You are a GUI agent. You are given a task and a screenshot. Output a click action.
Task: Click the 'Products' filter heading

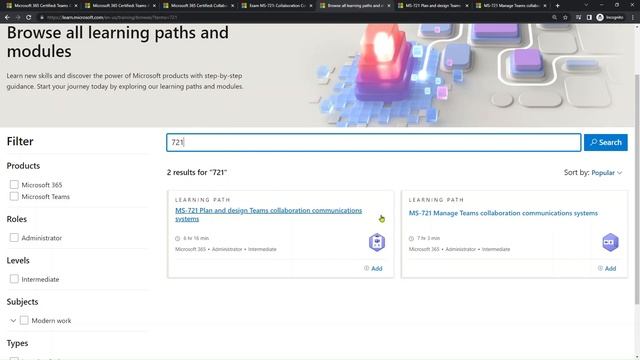(x=23, y=166)
